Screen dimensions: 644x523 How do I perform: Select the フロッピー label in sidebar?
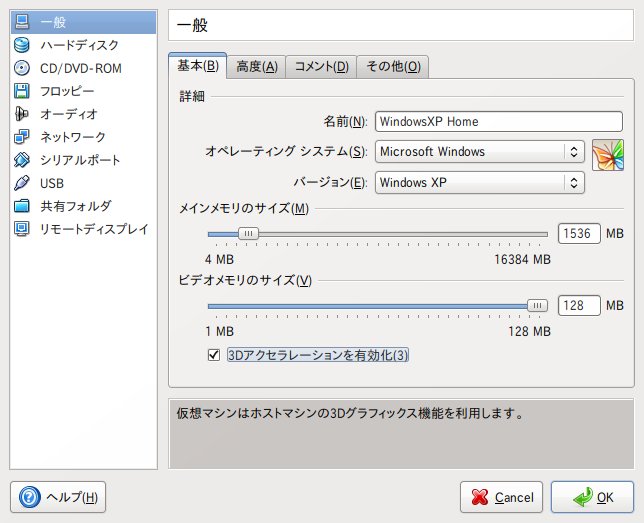(x=67, y=91)
